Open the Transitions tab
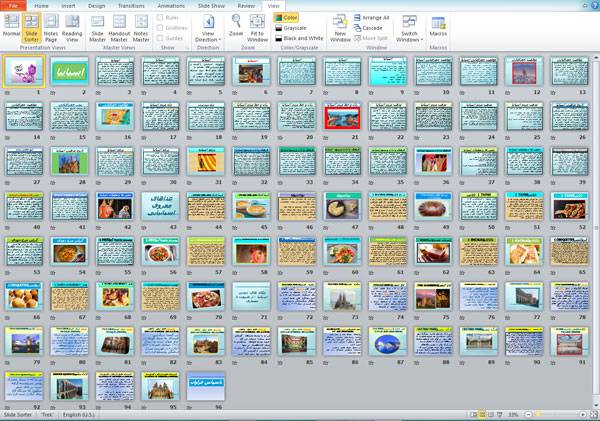 click(131, 6)
